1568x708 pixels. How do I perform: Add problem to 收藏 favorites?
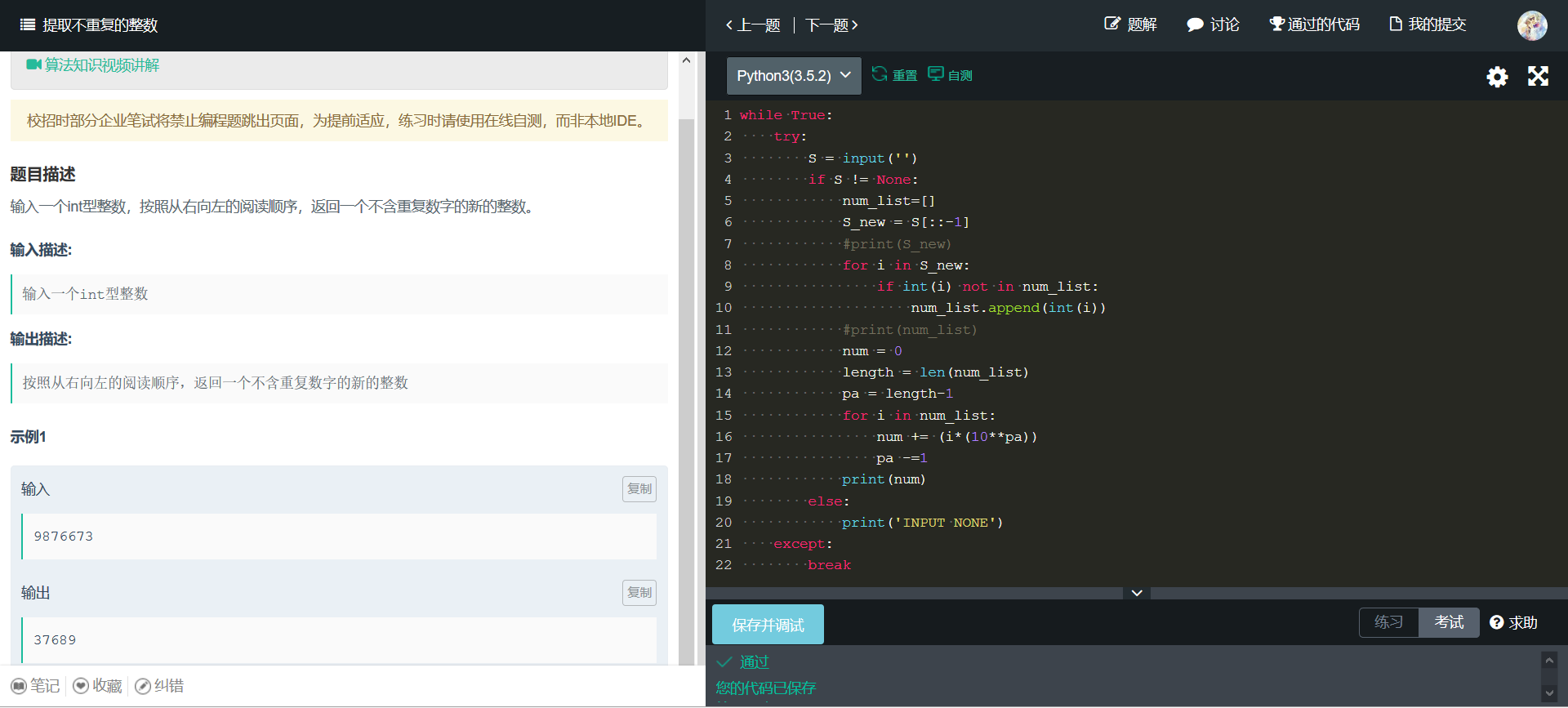coord(97,686)
